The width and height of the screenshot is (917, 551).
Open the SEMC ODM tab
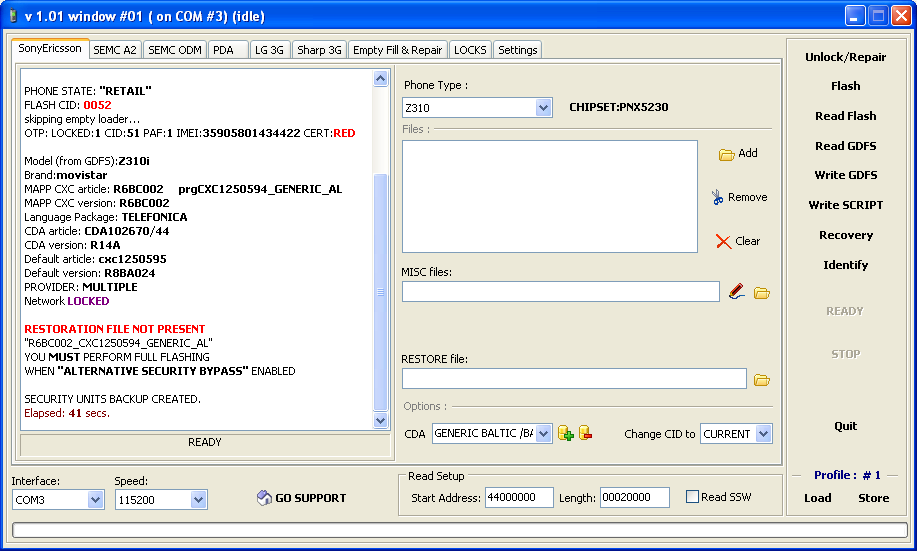pos(175,50)
